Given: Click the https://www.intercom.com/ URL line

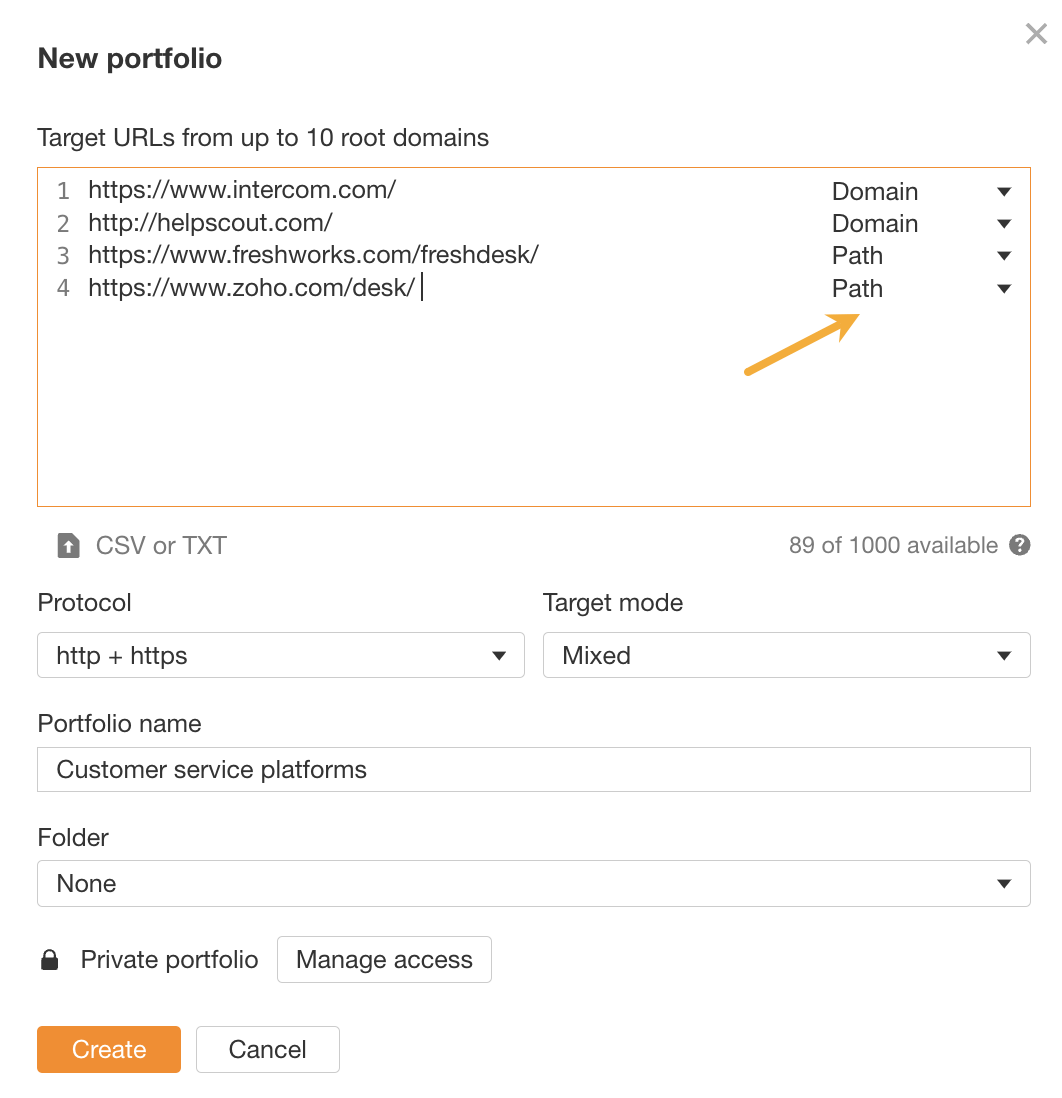Looking at the screenshot, I should 242,190.
